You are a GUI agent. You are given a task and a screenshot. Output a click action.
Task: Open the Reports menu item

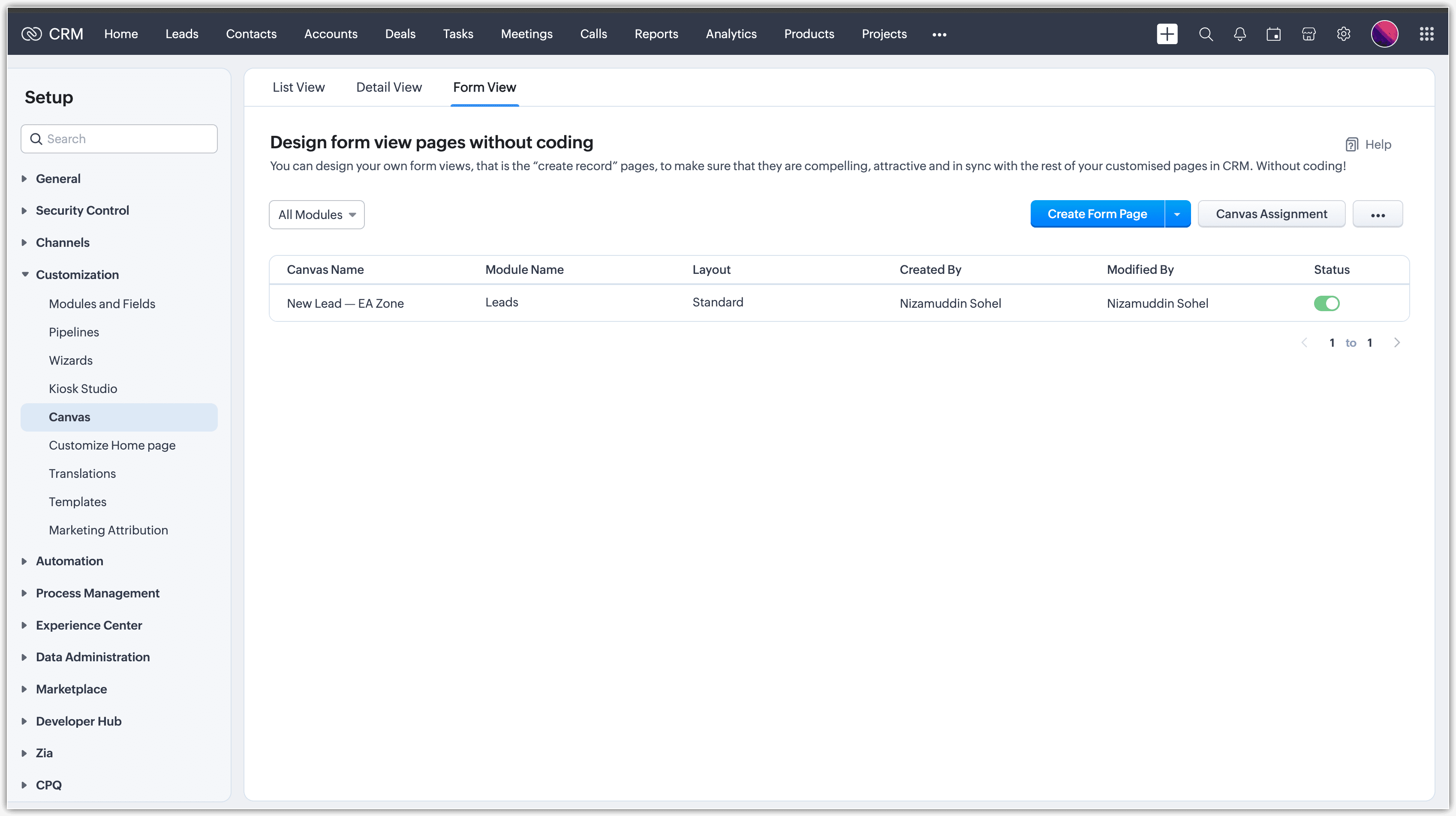pos(656,34)
